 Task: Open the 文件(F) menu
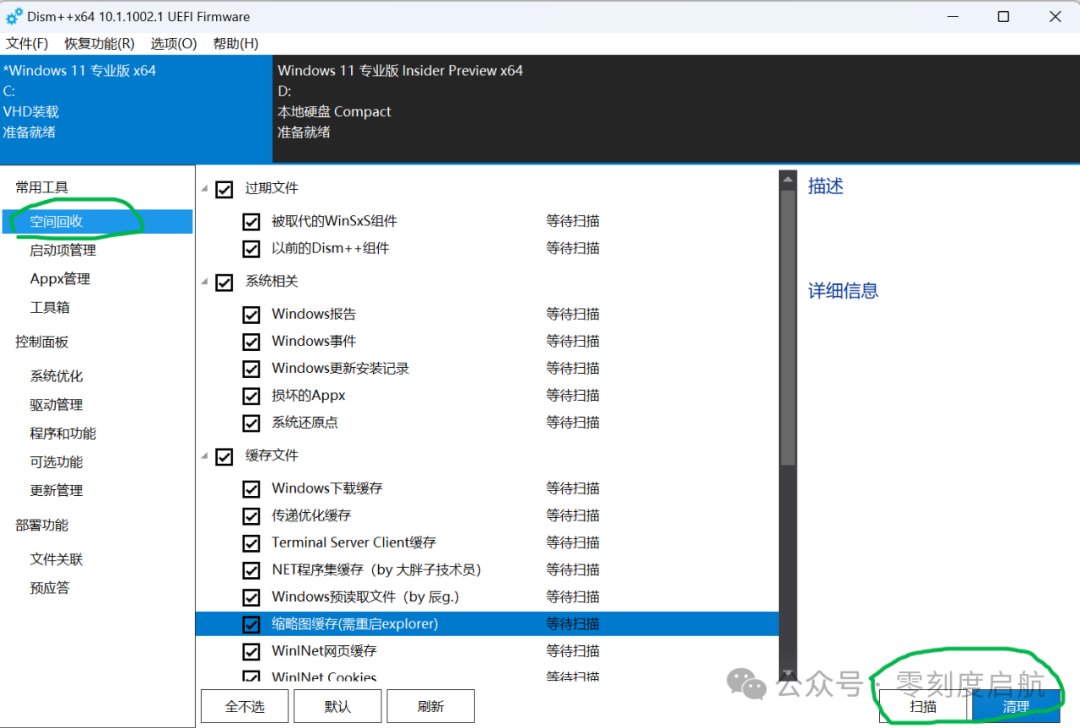tap(27, 43)
